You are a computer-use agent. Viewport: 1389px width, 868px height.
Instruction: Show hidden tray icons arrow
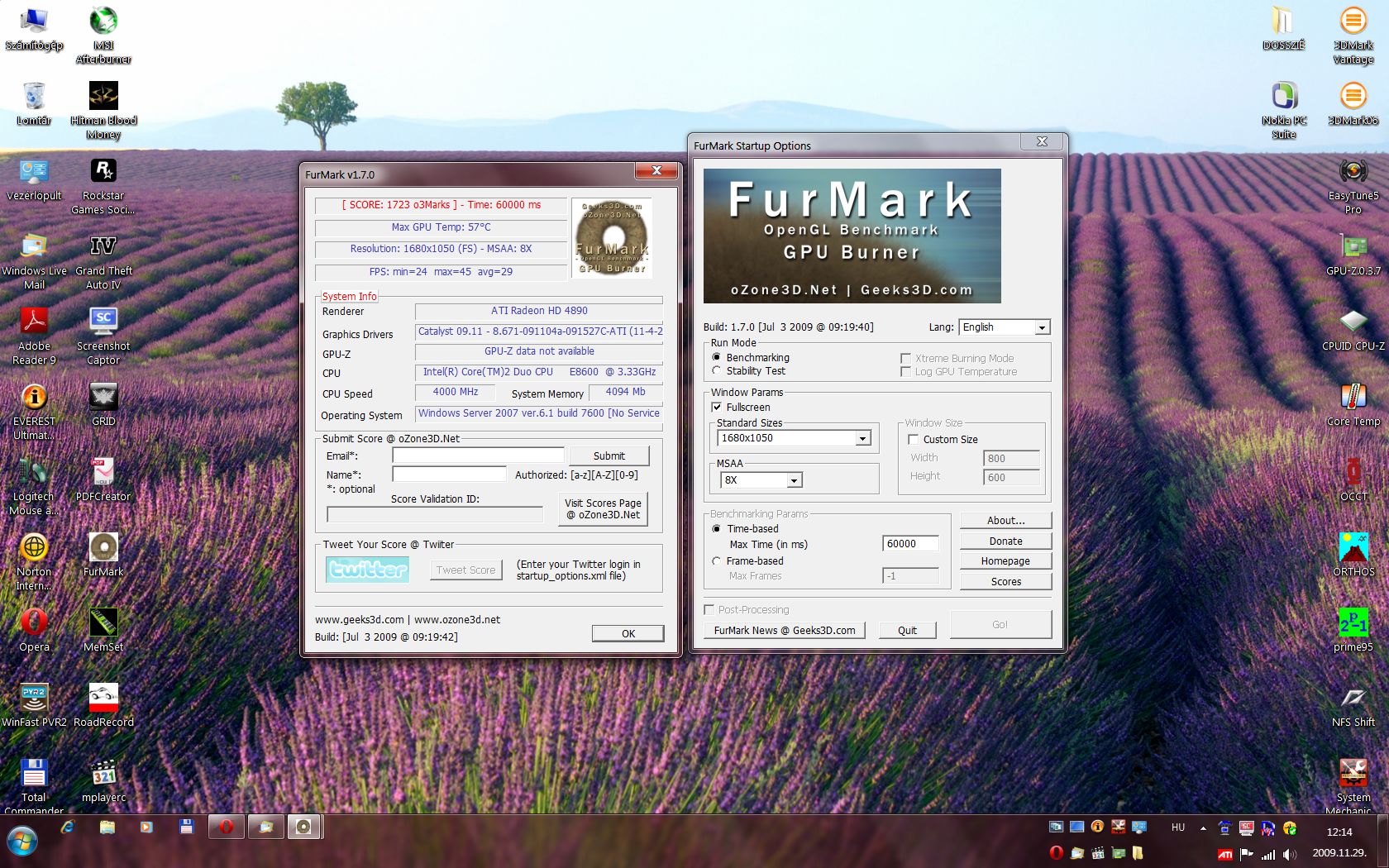pos(1203,827)
